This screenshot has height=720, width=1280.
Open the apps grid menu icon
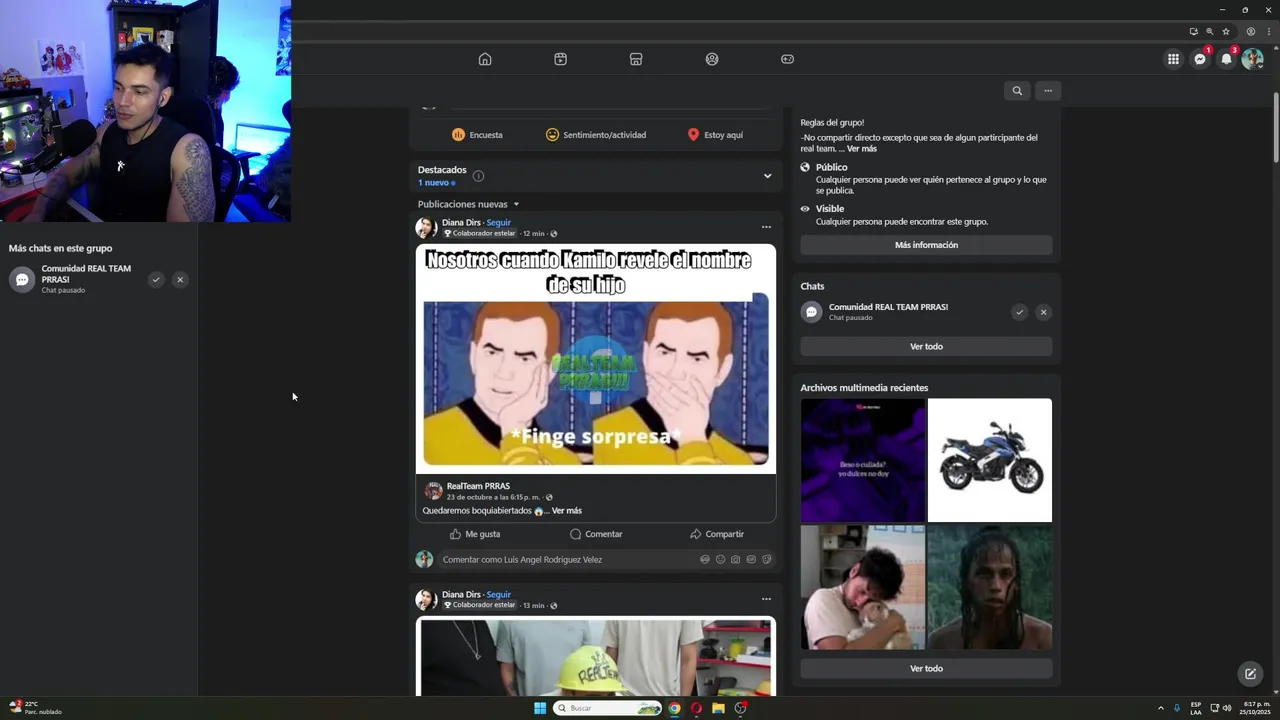pyautogui.click(x=1173, y=59)
